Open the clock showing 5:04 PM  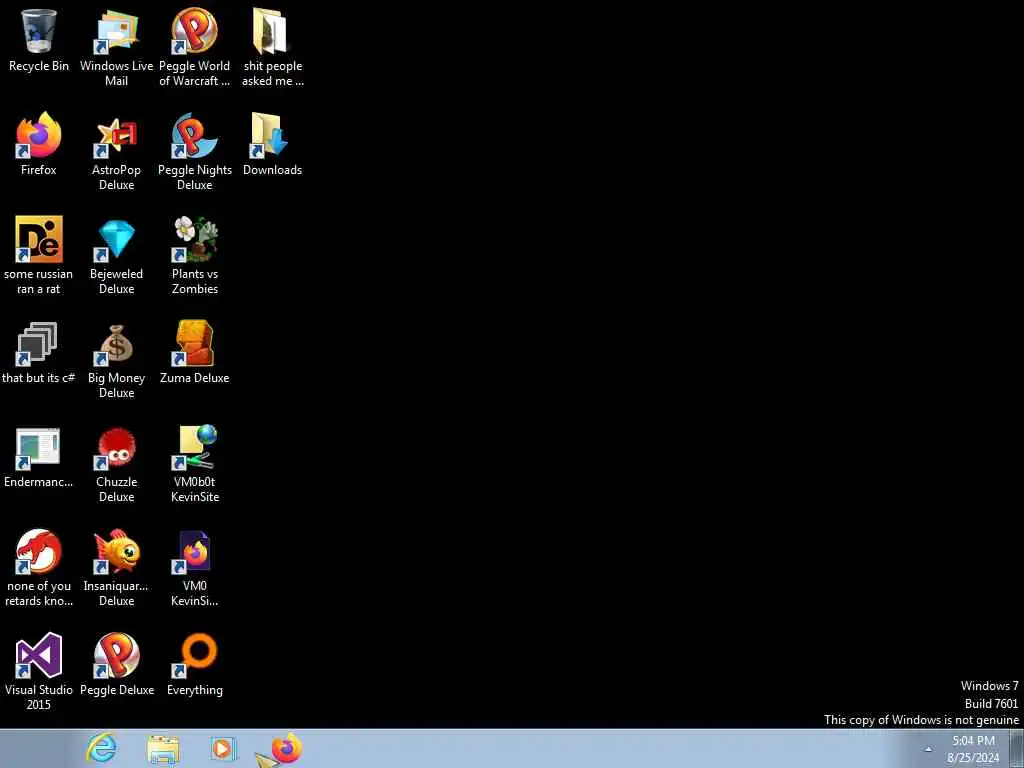pyautogui.click(x=973, y=749)
